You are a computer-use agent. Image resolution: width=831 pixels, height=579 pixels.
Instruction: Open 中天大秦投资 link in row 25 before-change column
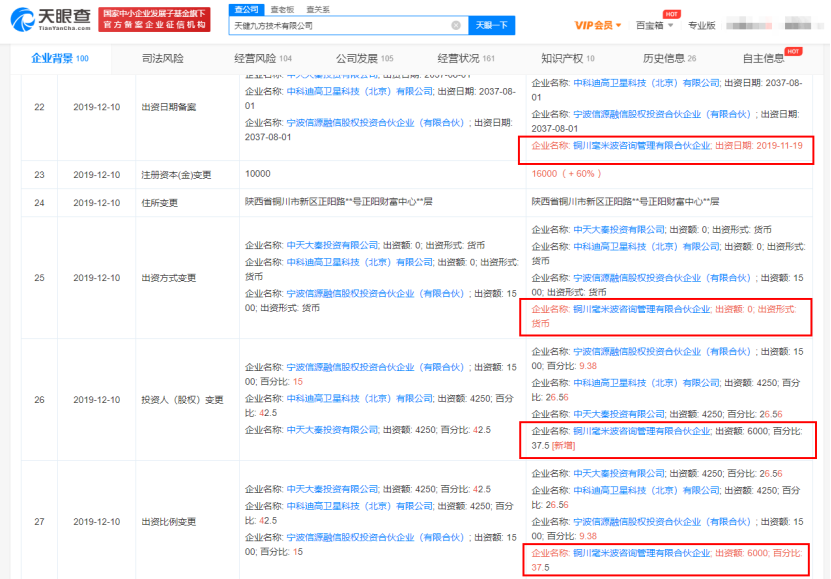[x=332, y=245]
